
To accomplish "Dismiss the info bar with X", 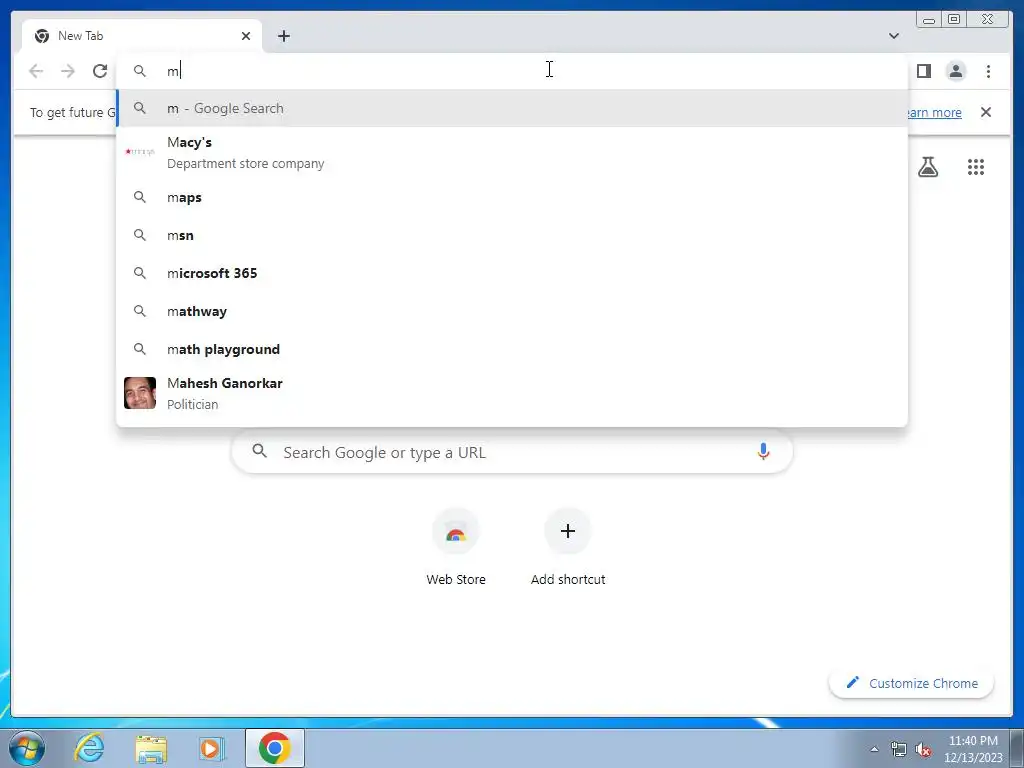I will tap(986, 112).
